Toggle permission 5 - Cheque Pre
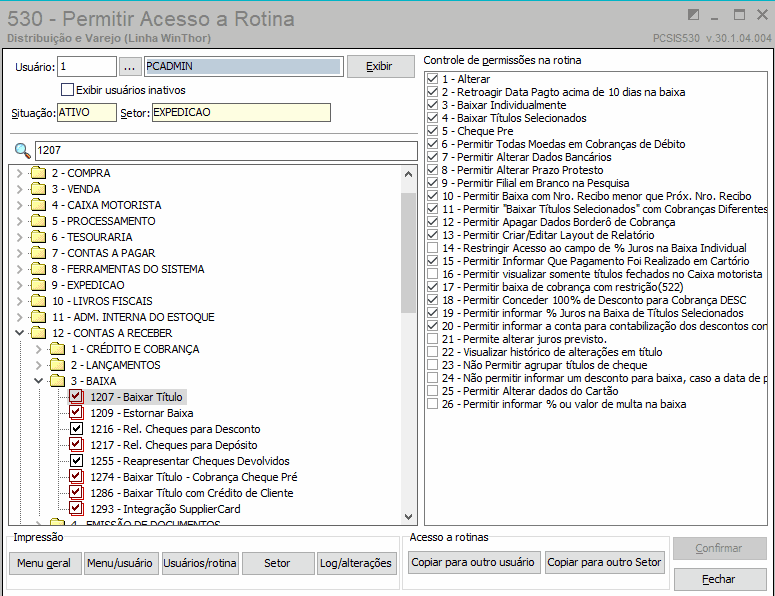Image resolution: width=775 pixels, height=596 pixels. click(x=432, y=130)
